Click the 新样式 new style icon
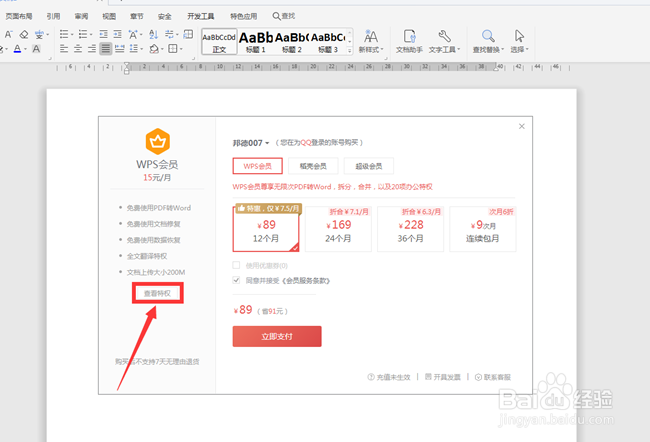This screenshot has height=442, width=650. point(371,36)
